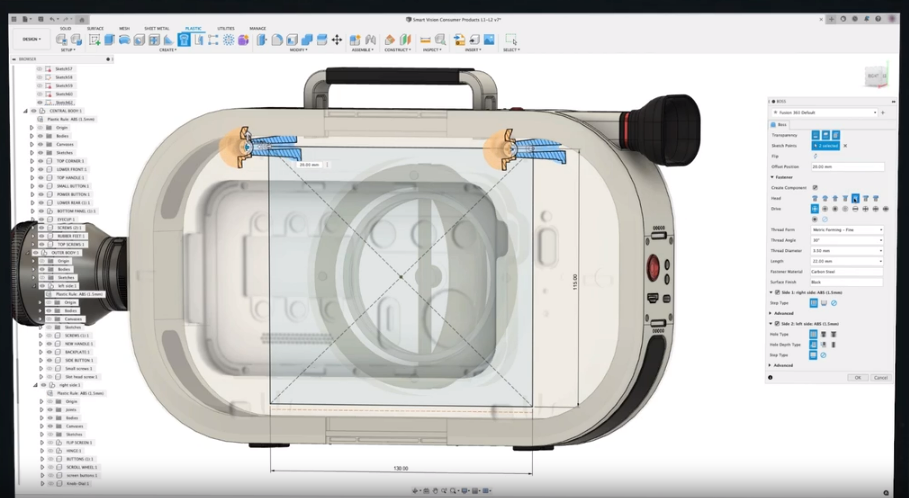Click the Create Sketch icon
The image size is (909, 498).
tap(94, 39)
